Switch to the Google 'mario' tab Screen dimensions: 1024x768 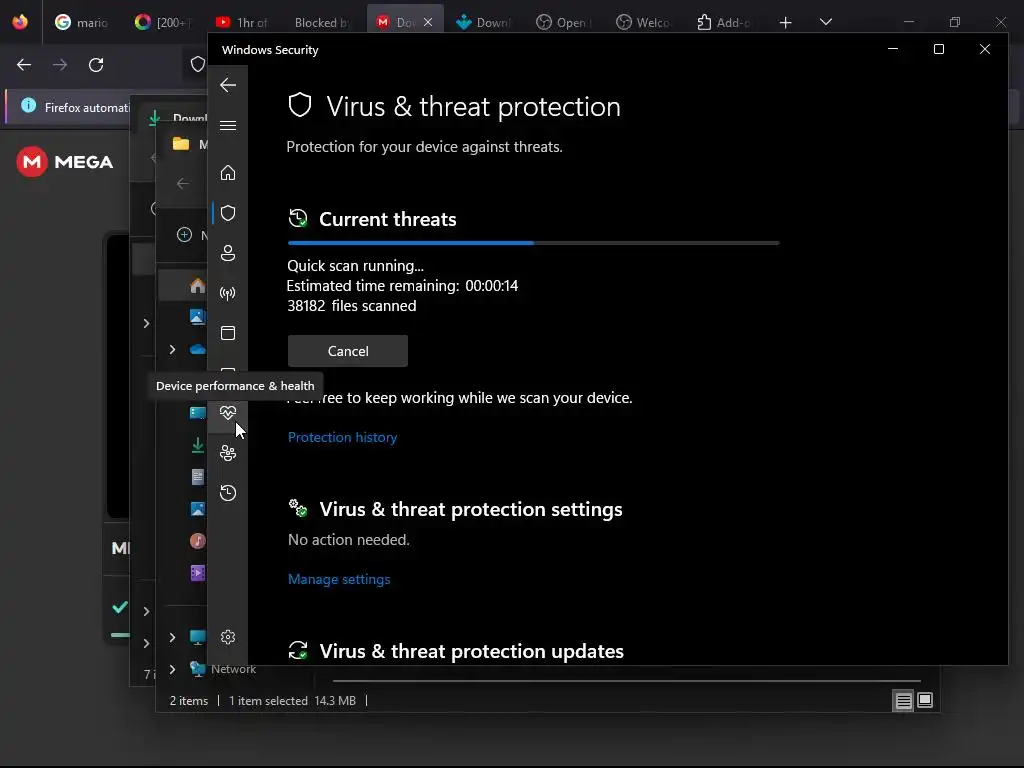tap(81, 22)
